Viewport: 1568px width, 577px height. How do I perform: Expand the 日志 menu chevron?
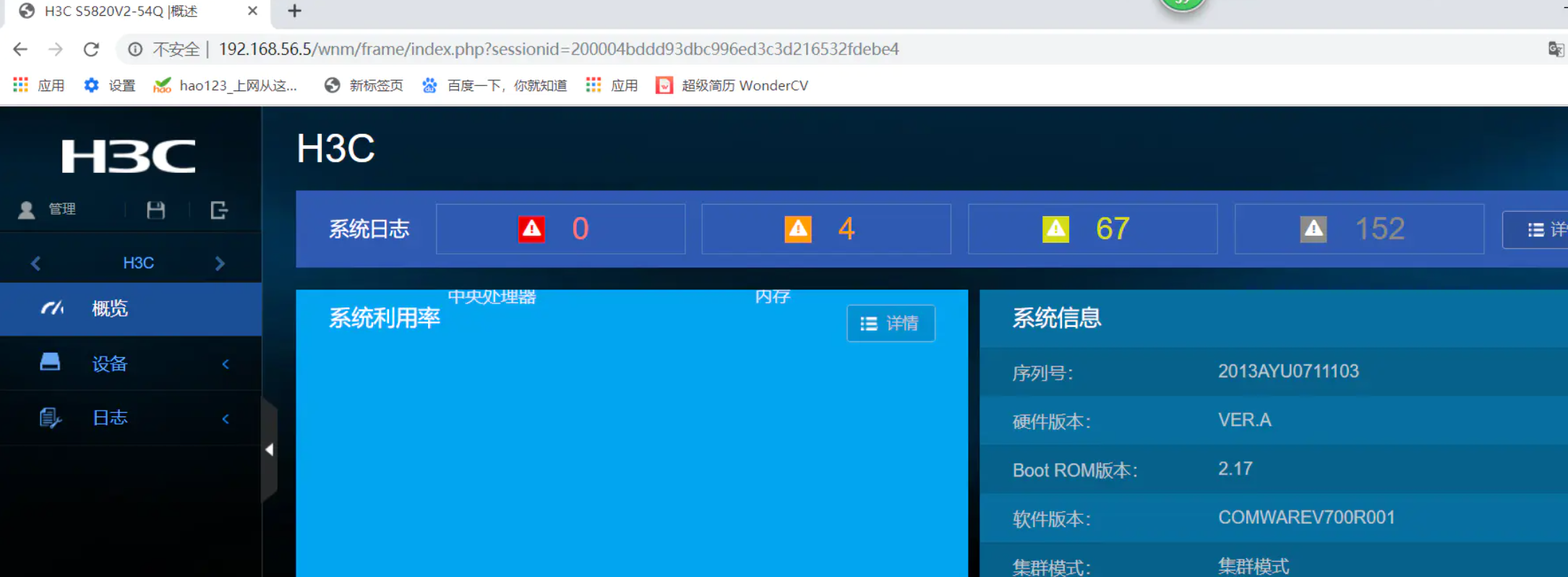coord(226,419)
